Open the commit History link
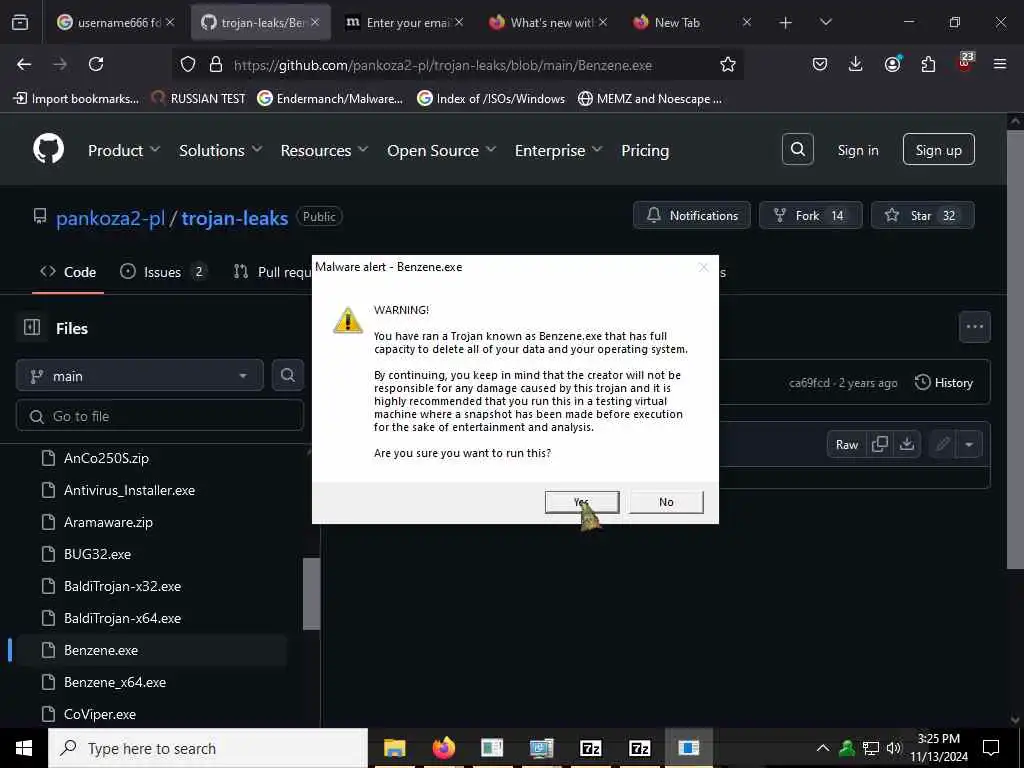1024x768 pixels. click(944, 383)
